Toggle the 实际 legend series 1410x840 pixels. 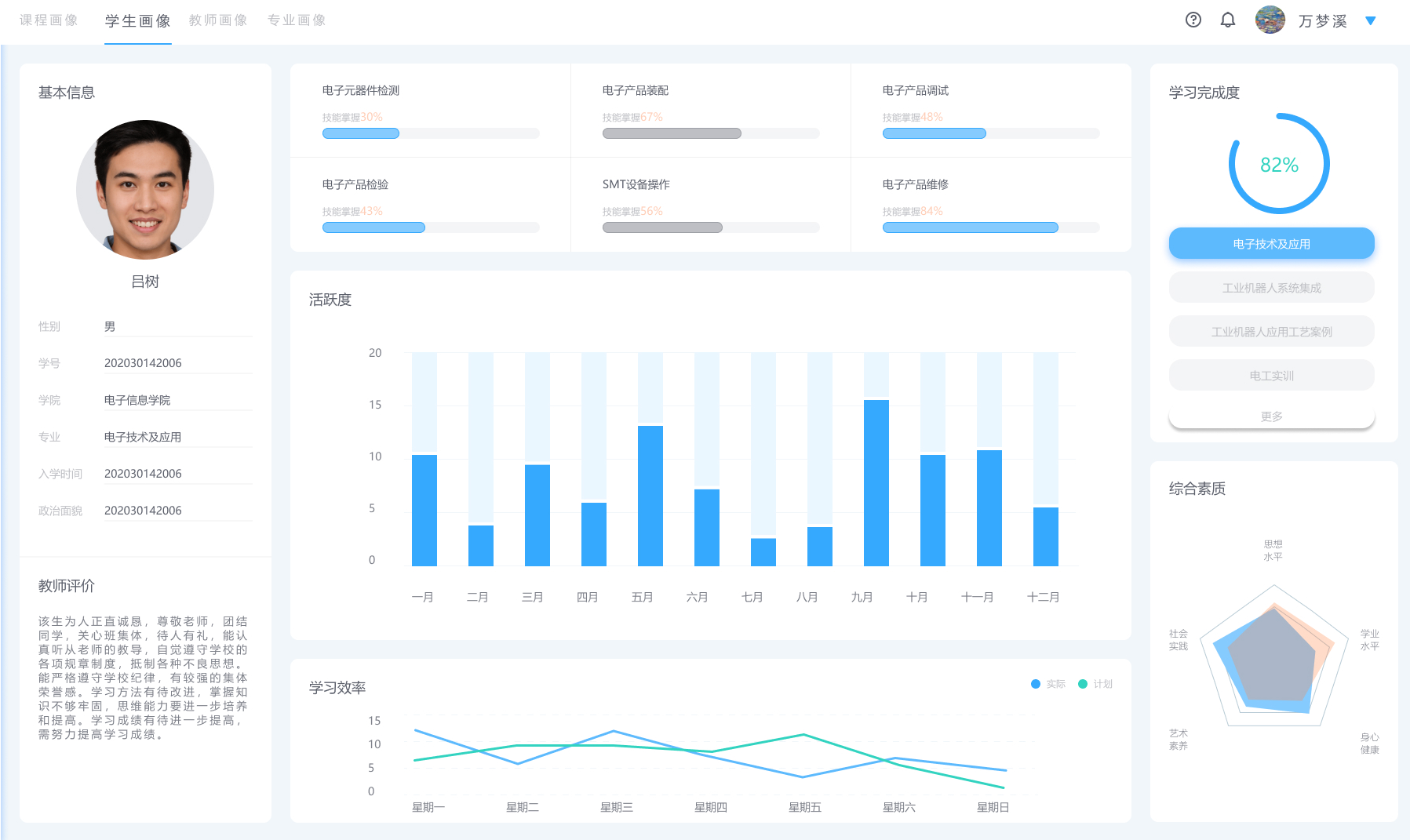coord(1048,684)
